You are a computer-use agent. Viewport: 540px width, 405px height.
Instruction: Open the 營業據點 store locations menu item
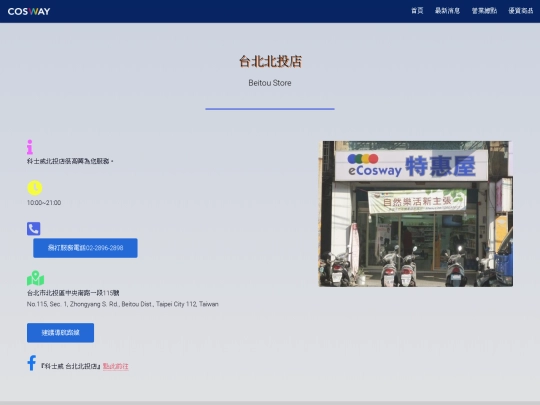coord(484,11)
